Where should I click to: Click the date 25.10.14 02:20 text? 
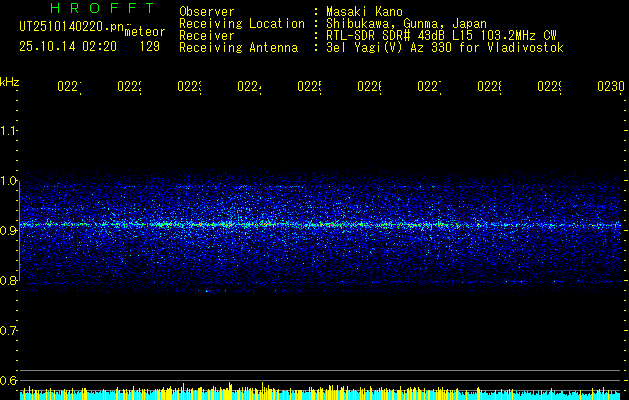68,47
